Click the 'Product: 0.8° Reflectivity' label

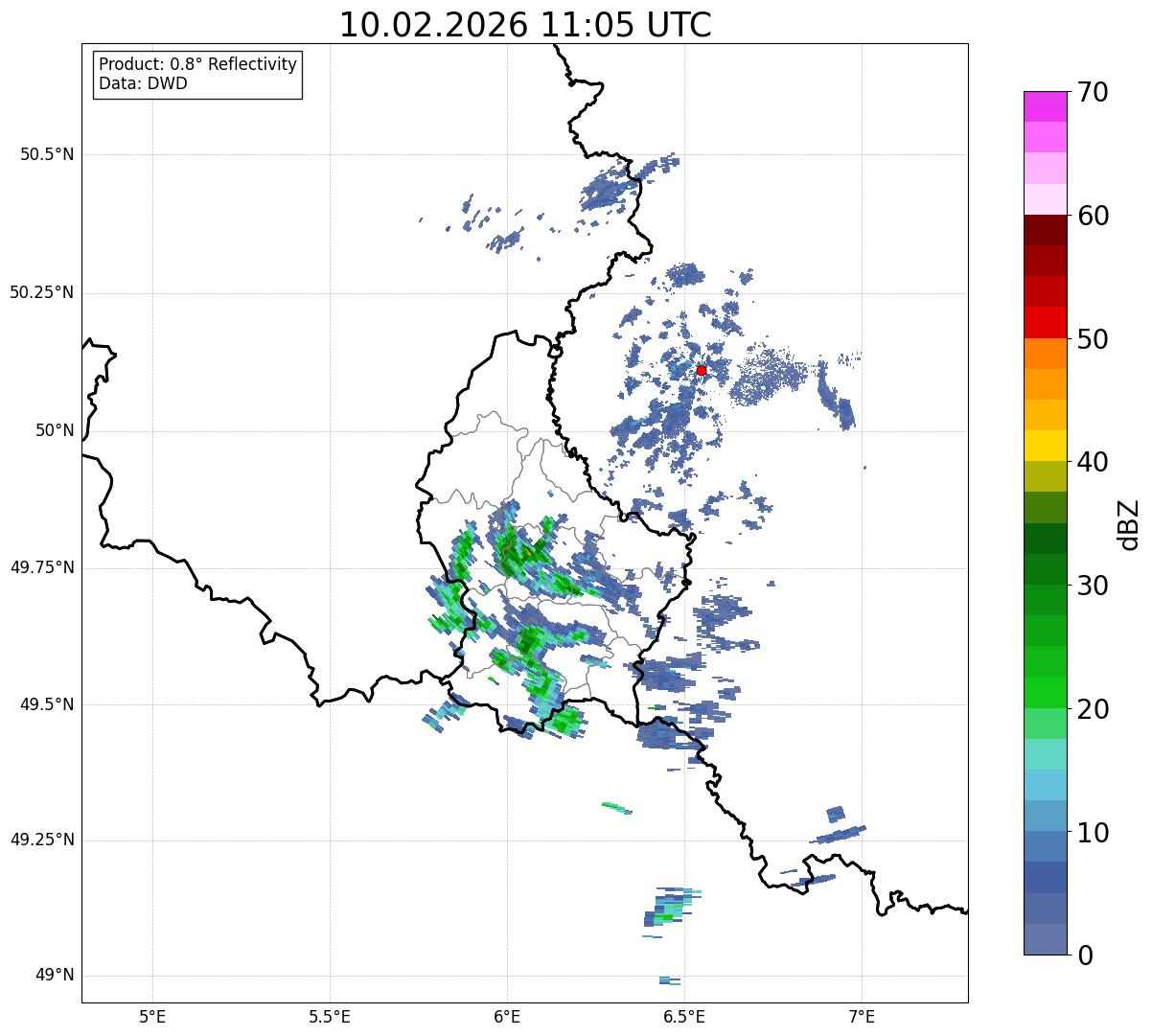pos(198,64)
